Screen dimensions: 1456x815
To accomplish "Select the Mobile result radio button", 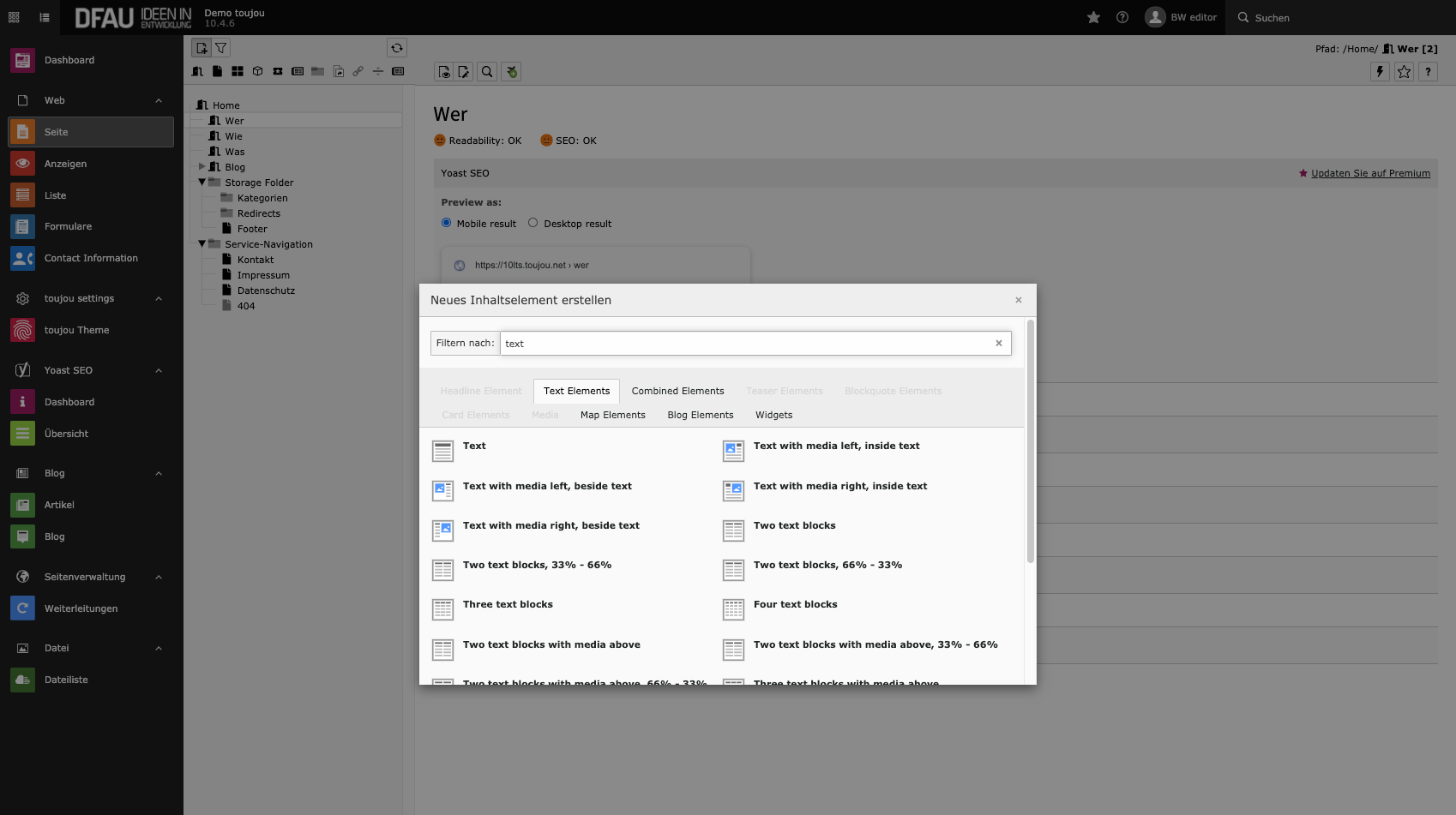I will click(x=446, y=223).
